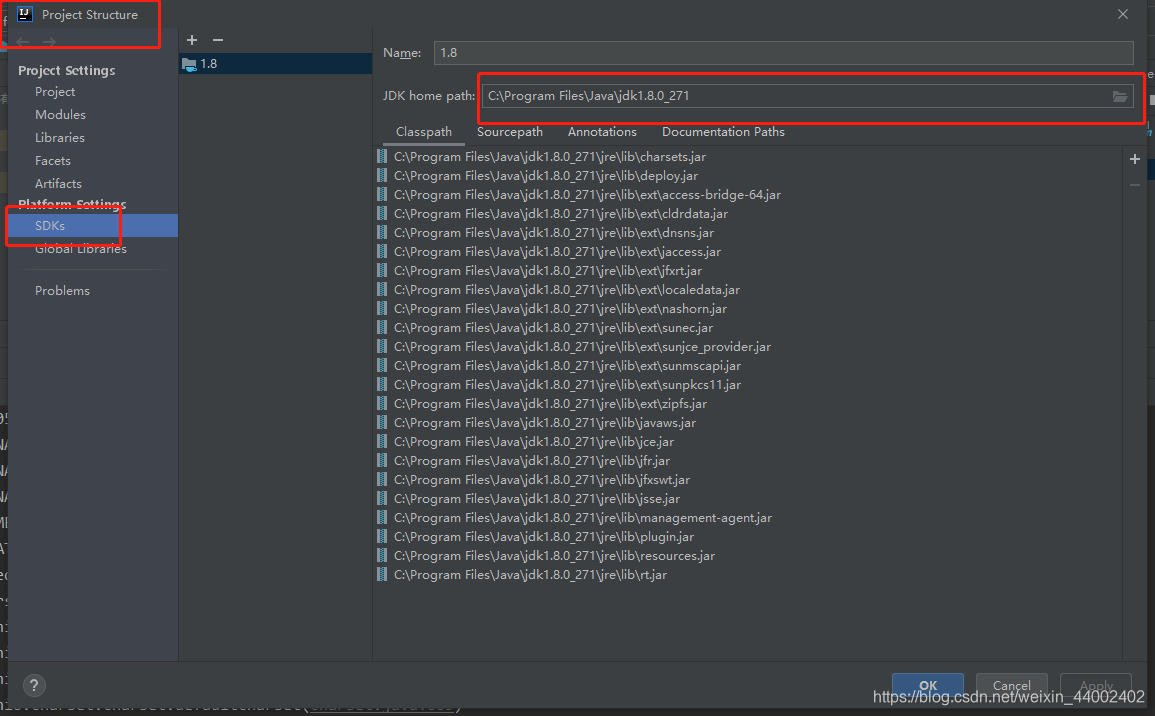Open the Annotations tab
Viewport: 1155px width, 716px height.
602,131
